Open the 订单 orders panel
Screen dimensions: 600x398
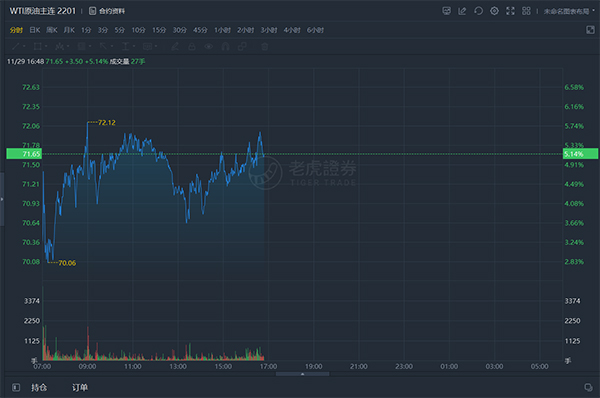pyautogui.click(x=80, y=388)
